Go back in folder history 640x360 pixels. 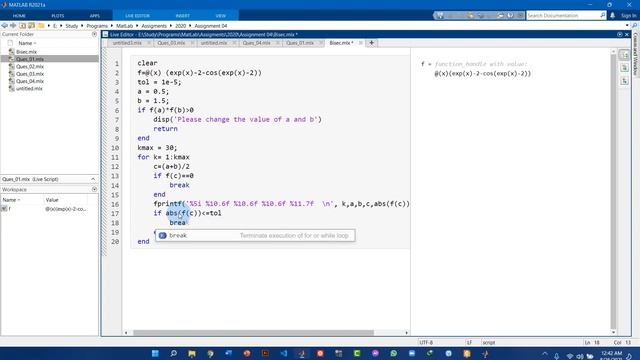[x=4, y=25]
